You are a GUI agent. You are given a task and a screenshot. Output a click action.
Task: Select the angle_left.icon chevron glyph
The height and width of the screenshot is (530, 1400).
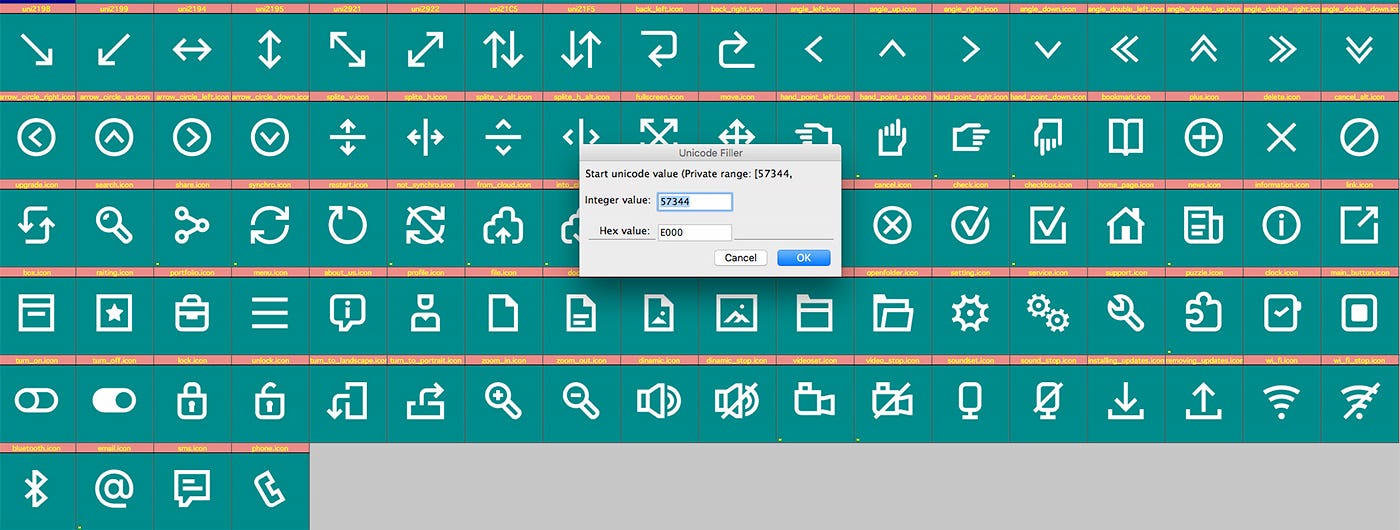814,50
